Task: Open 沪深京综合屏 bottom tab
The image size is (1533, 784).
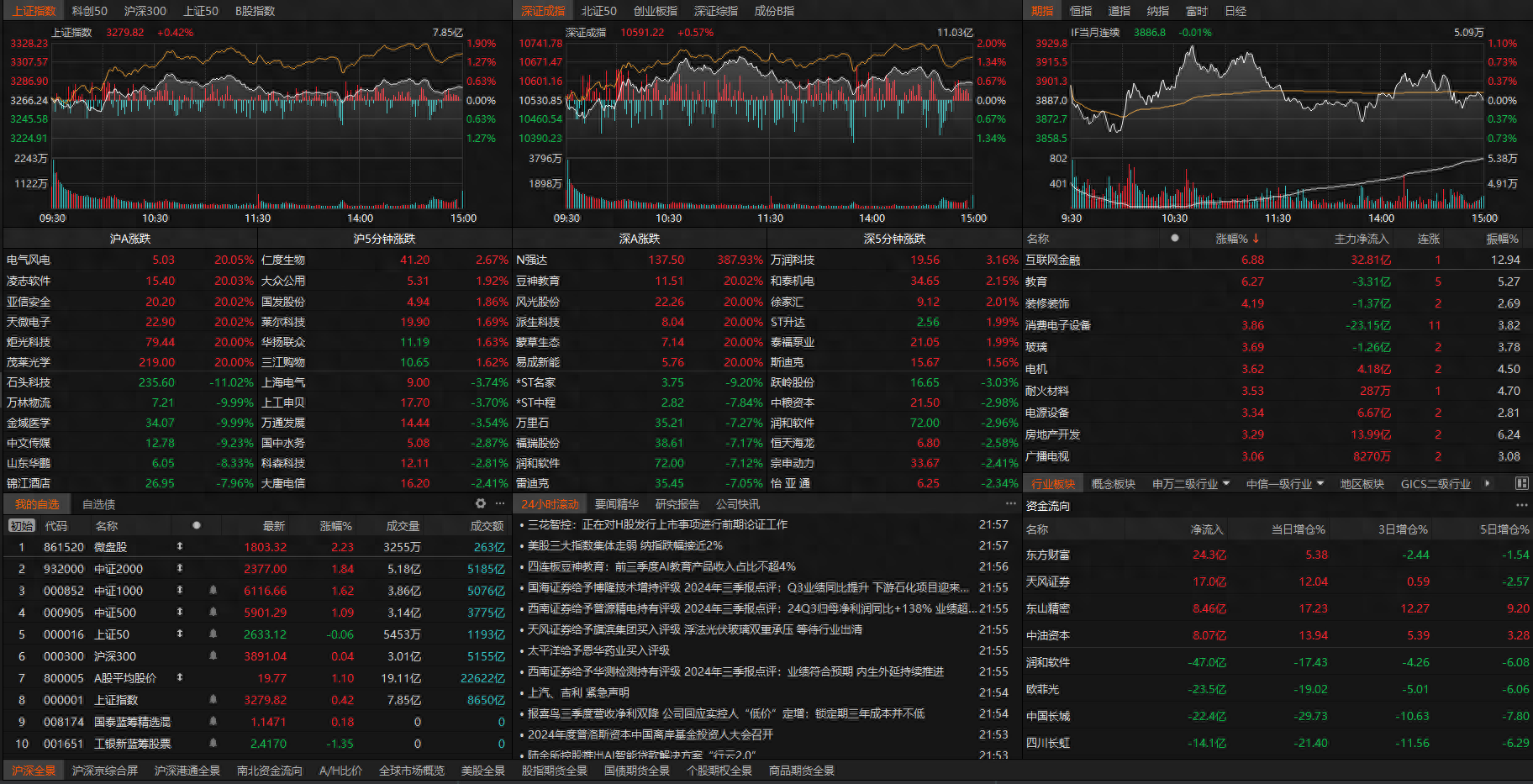Action: pyautogui.click(x=105, y=771)
